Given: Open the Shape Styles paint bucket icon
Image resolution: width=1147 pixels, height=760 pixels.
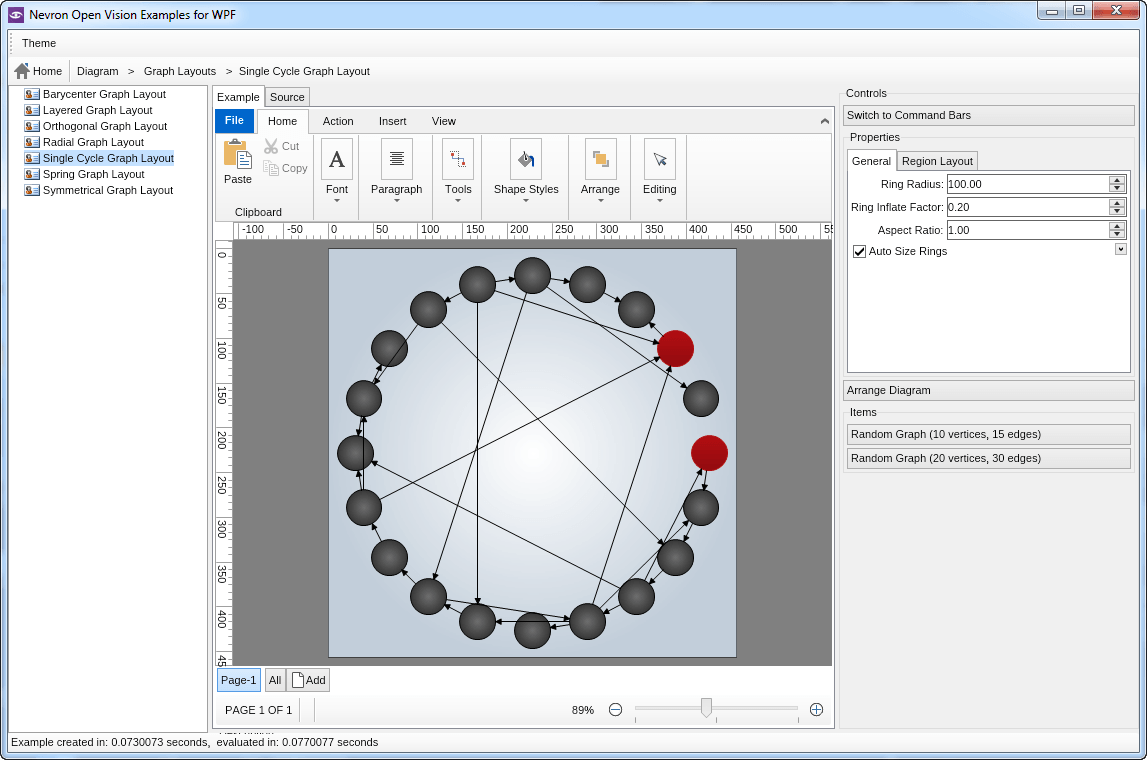Looking at the screenshot, I should click(x=526, y=159).
